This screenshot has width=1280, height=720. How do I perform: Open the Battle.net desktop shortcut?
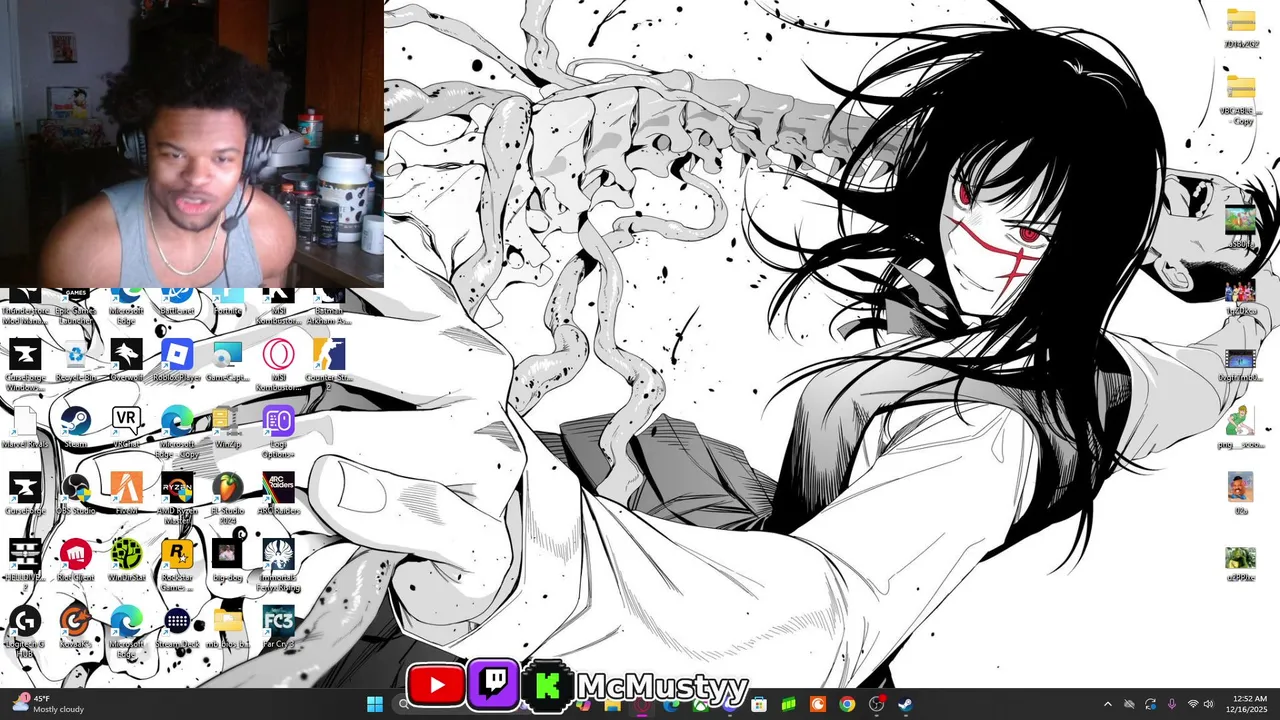(177, 301)
